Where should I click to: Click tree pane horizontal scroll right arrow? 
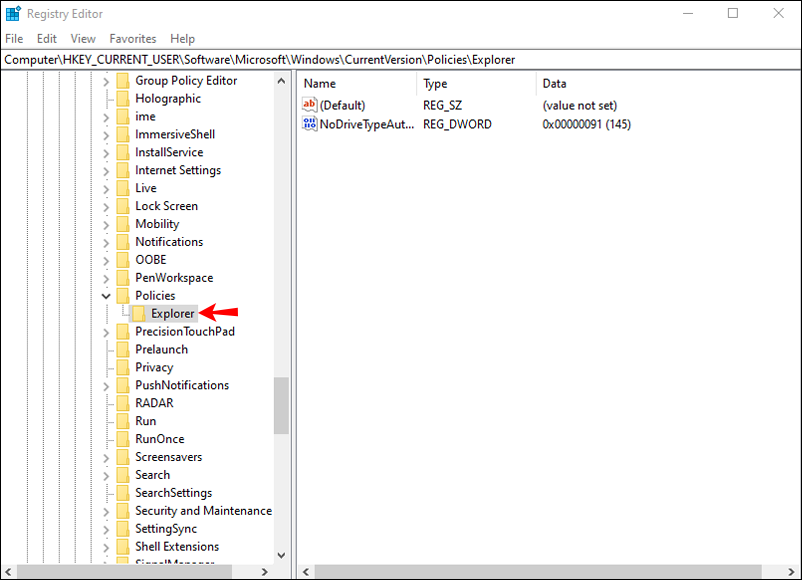click(264, 572)
